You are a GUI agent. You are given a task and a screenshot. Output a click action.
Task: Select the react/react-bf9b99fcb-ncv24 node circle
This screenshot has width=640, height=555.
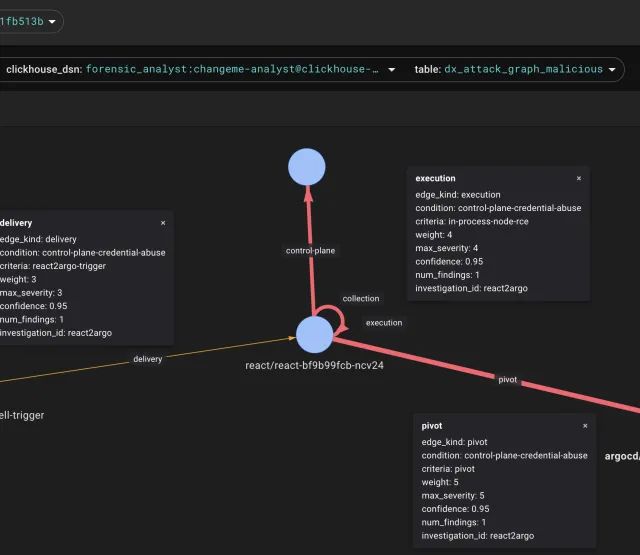(x=314, y=335)
